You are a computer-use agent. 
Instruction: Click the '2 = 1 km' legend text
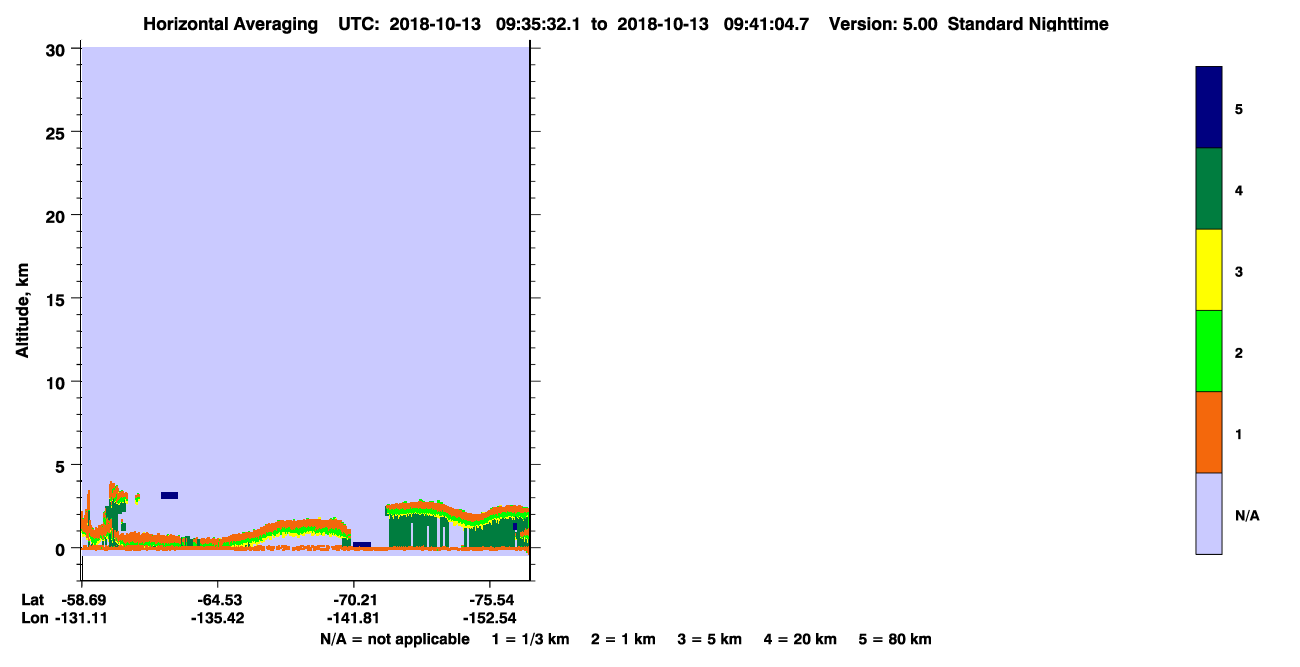(623, 639)
